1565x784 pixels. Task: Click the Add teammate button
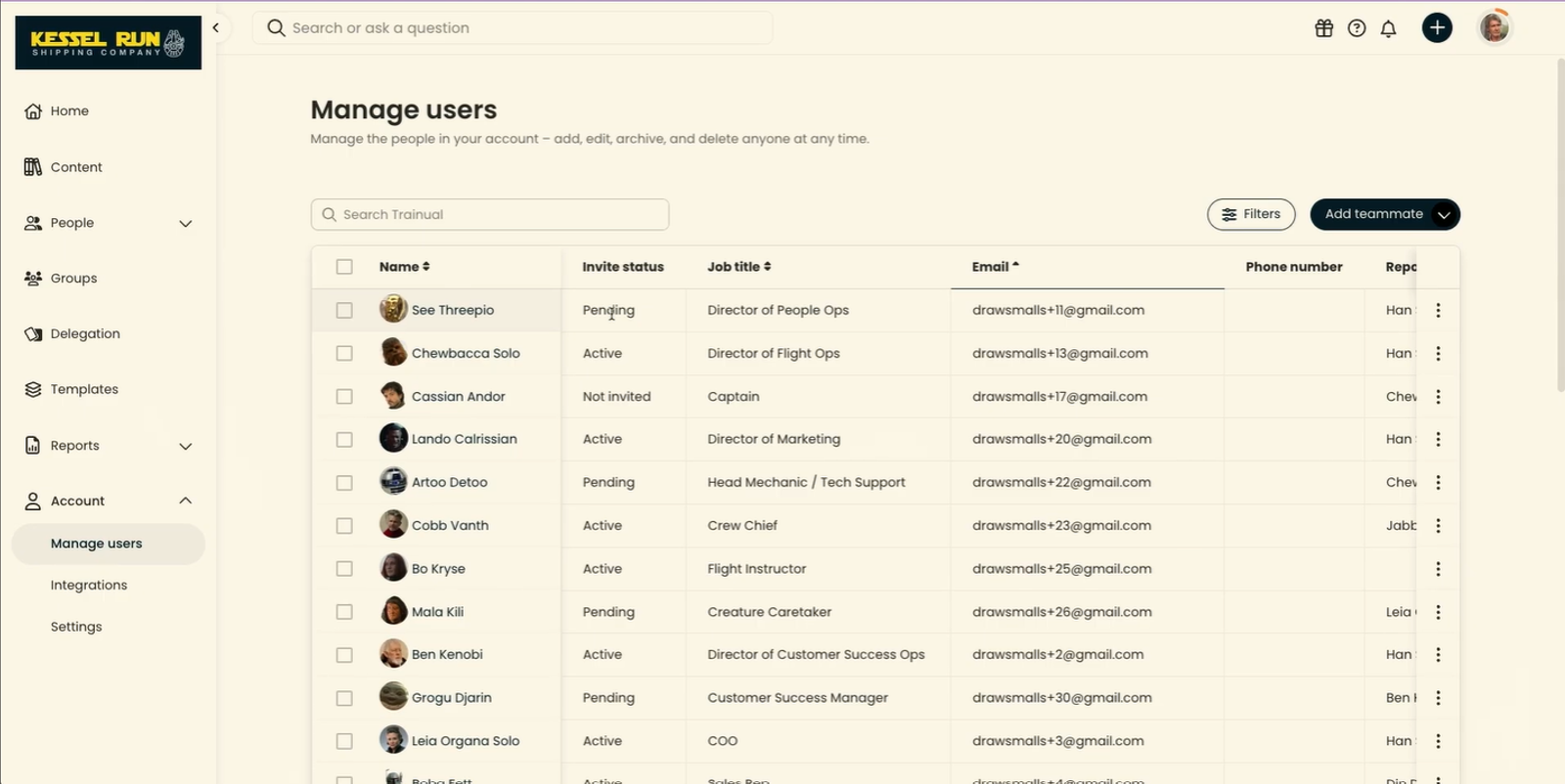pos(1373,214)
